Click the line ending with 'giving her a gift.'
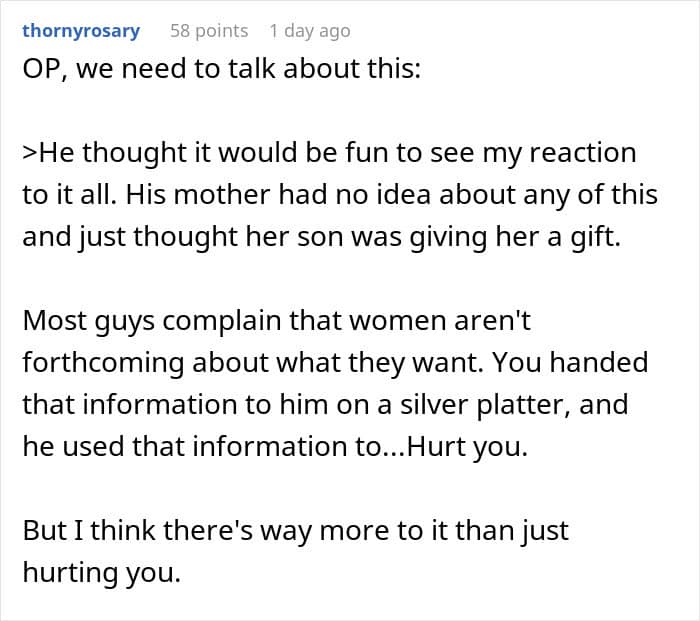Viewport: 700px width, 621px height. pyautogui.click(x=321, y=237)
